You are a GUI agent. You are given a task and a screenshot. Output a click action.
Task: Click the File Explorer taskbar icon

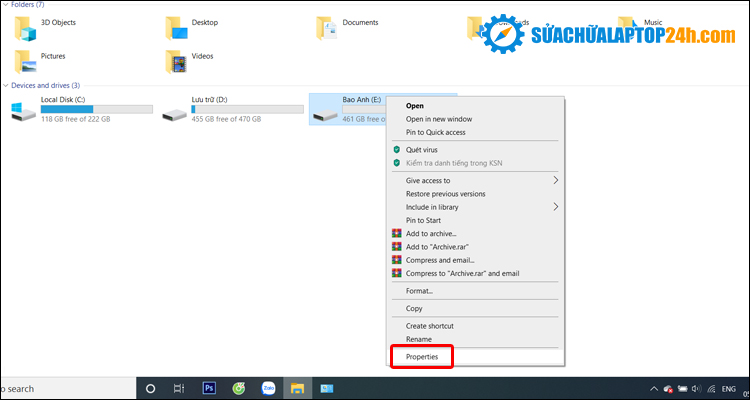297,388
